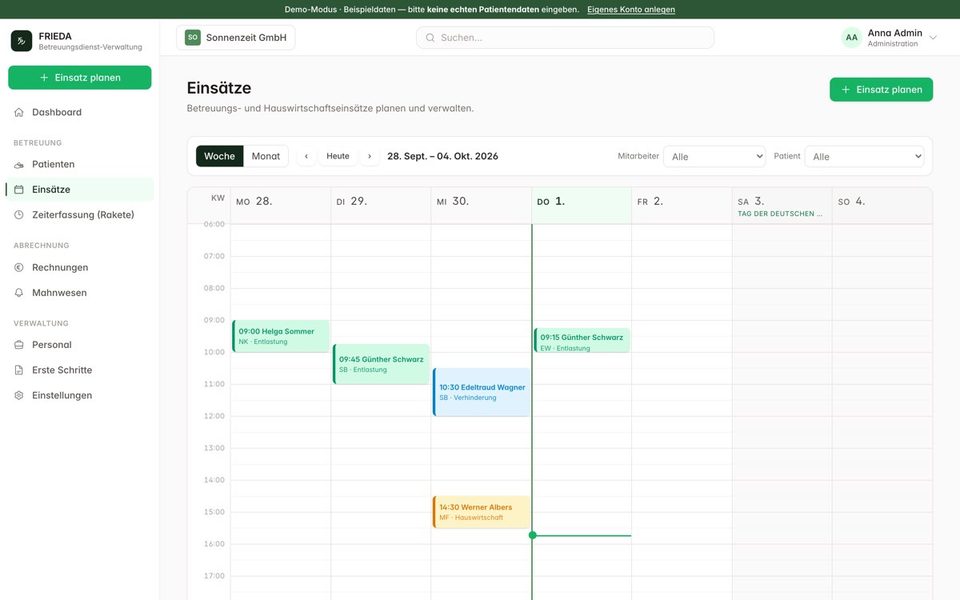This screenshot has width=960, height=600.
Task: Click the sidebar Einsatz planen button
Action: click(x=80, y=78)
